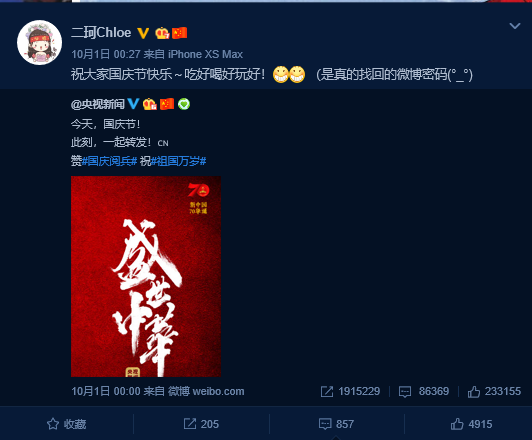Image resolution: width=532 pixels, height=440 pixels.
Task: Open the 10月1日 00:27 post timestamp link
Action: tap(106, 54)
